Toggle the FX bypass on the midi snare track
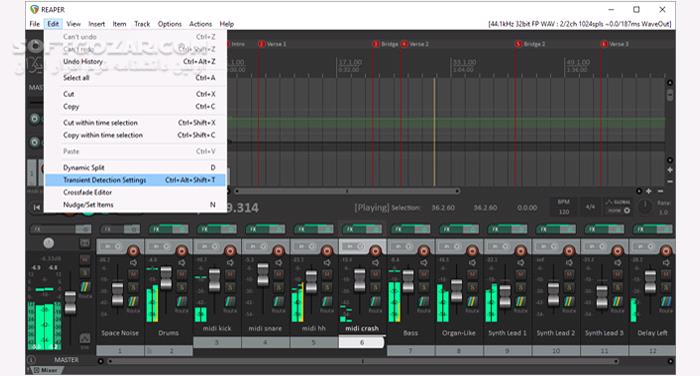700x376 pixels. pos(278,229)
